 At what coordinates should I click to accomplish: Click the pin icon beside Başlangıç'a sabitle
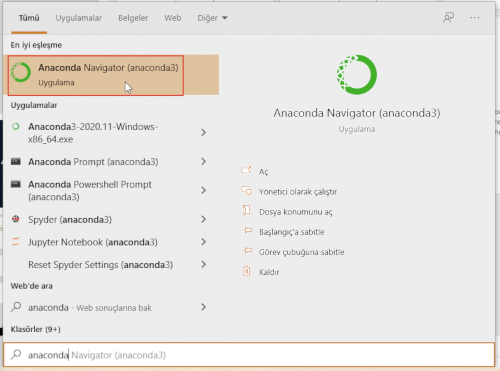(x=247, y=230)
